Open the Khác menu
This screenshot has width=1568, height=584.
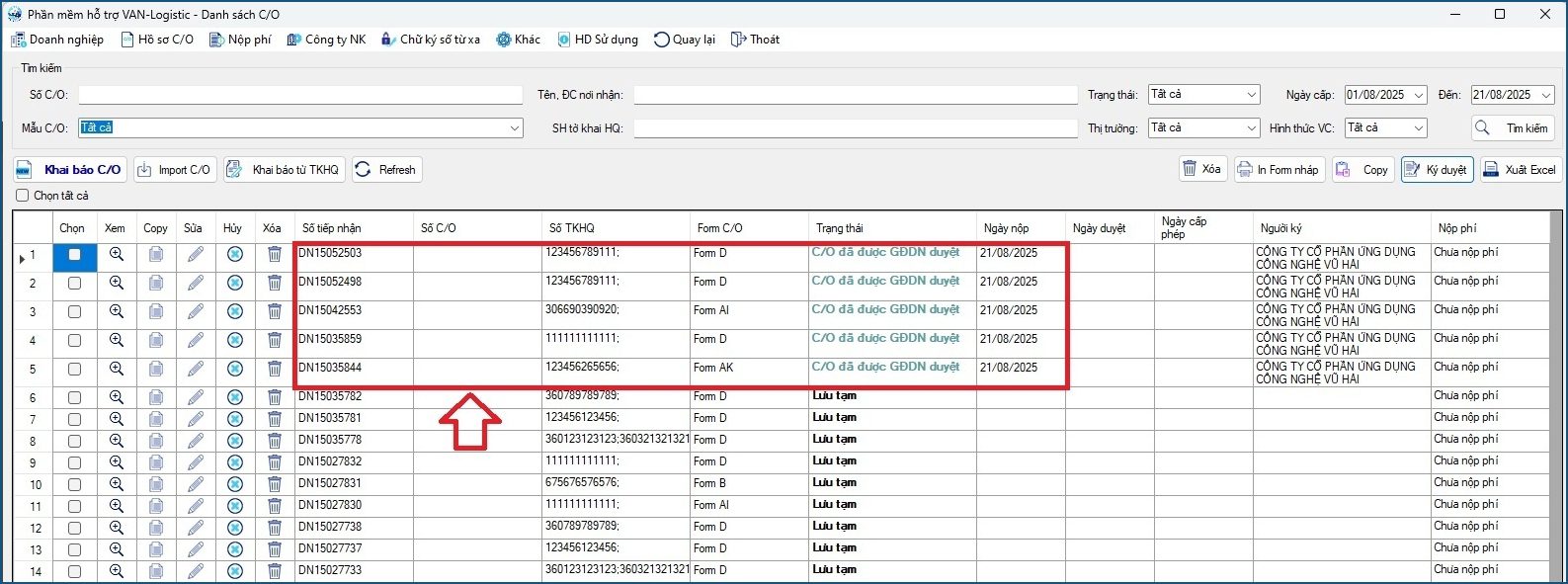[x=518, y=40]
